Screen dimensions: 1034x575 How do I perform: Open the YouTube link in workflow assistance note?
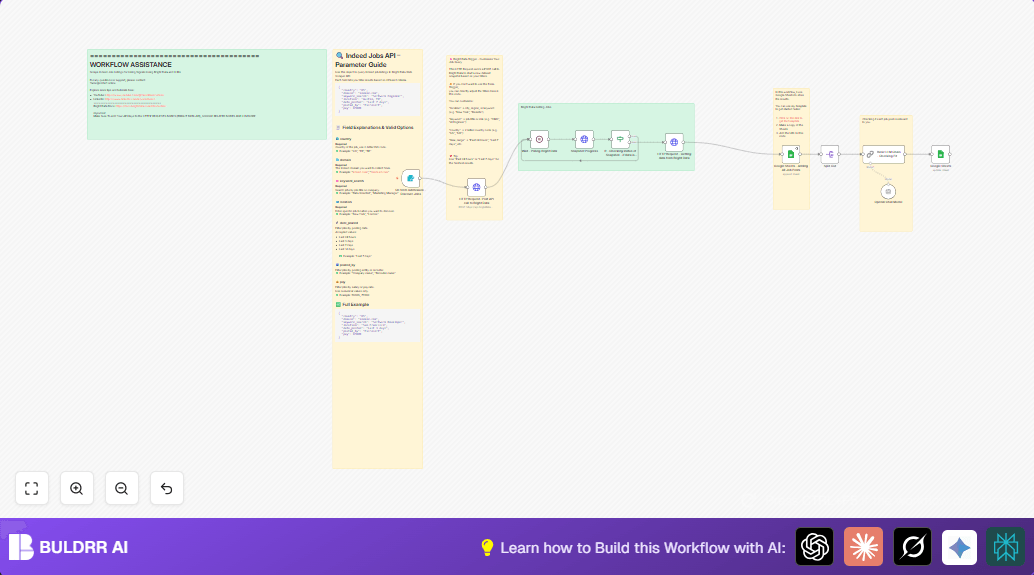[x=134, y=95]
